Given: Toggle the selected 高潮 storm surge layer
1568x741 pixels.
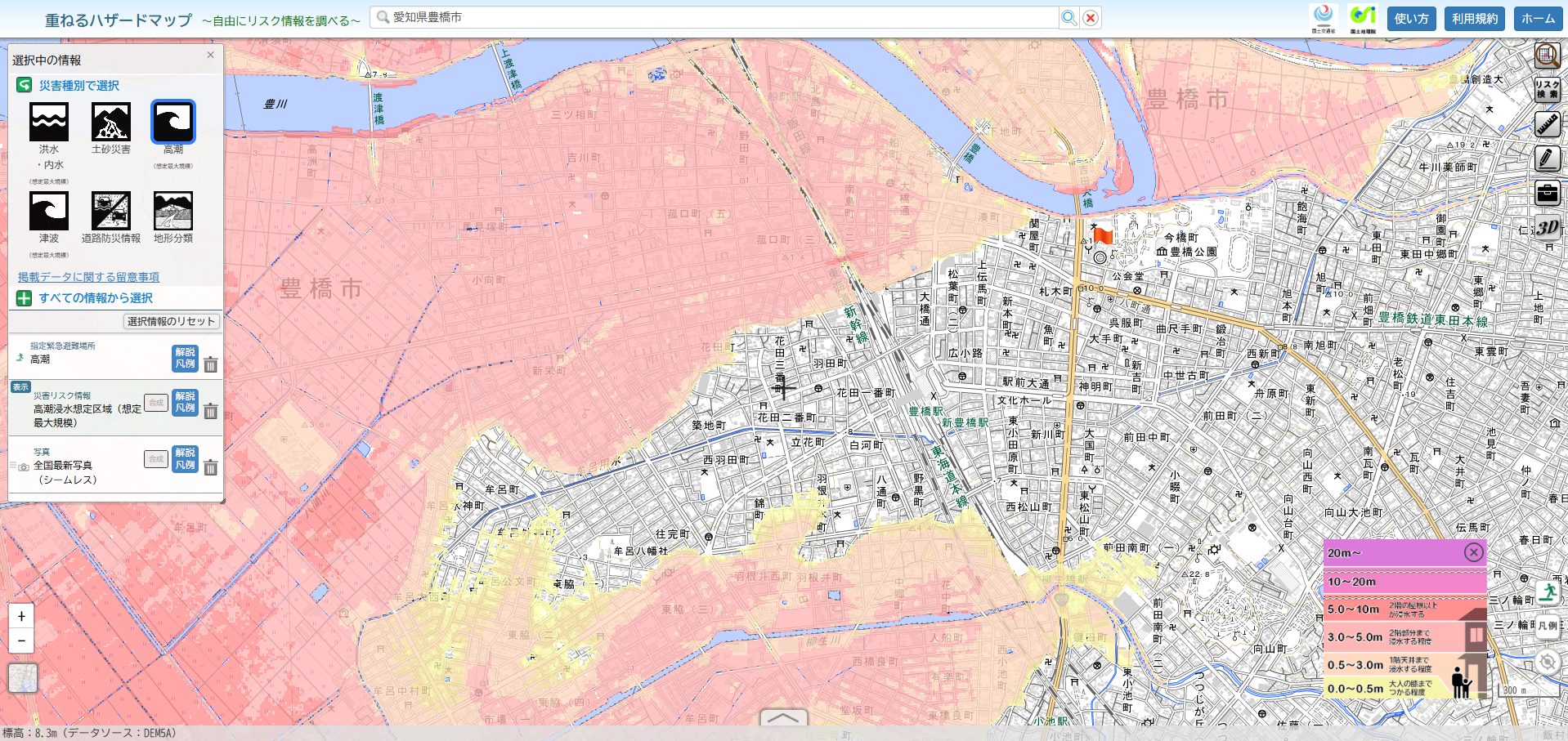Looking at the screenshot, I should 173,123.
